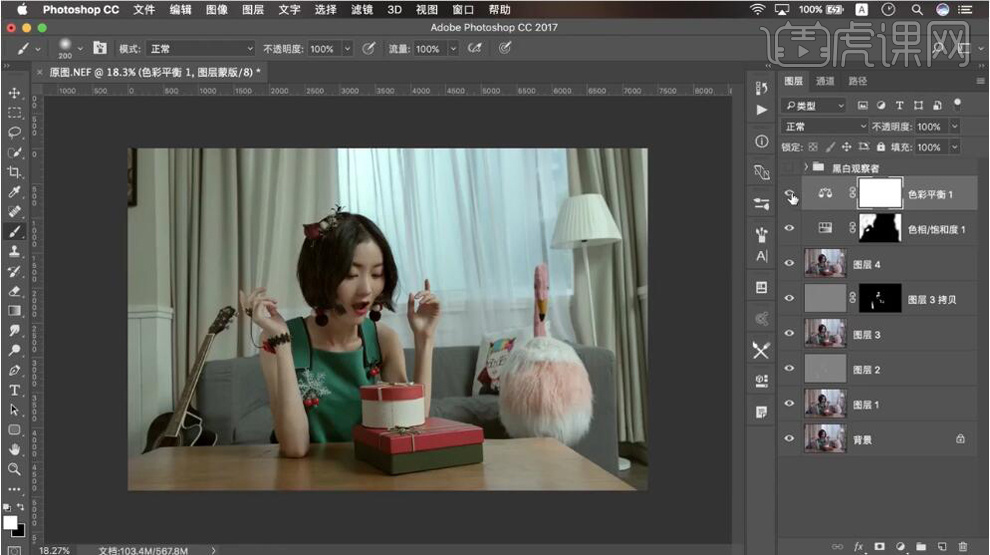
Task: Hide the 背景 layer
Action: tap(790, 438)
